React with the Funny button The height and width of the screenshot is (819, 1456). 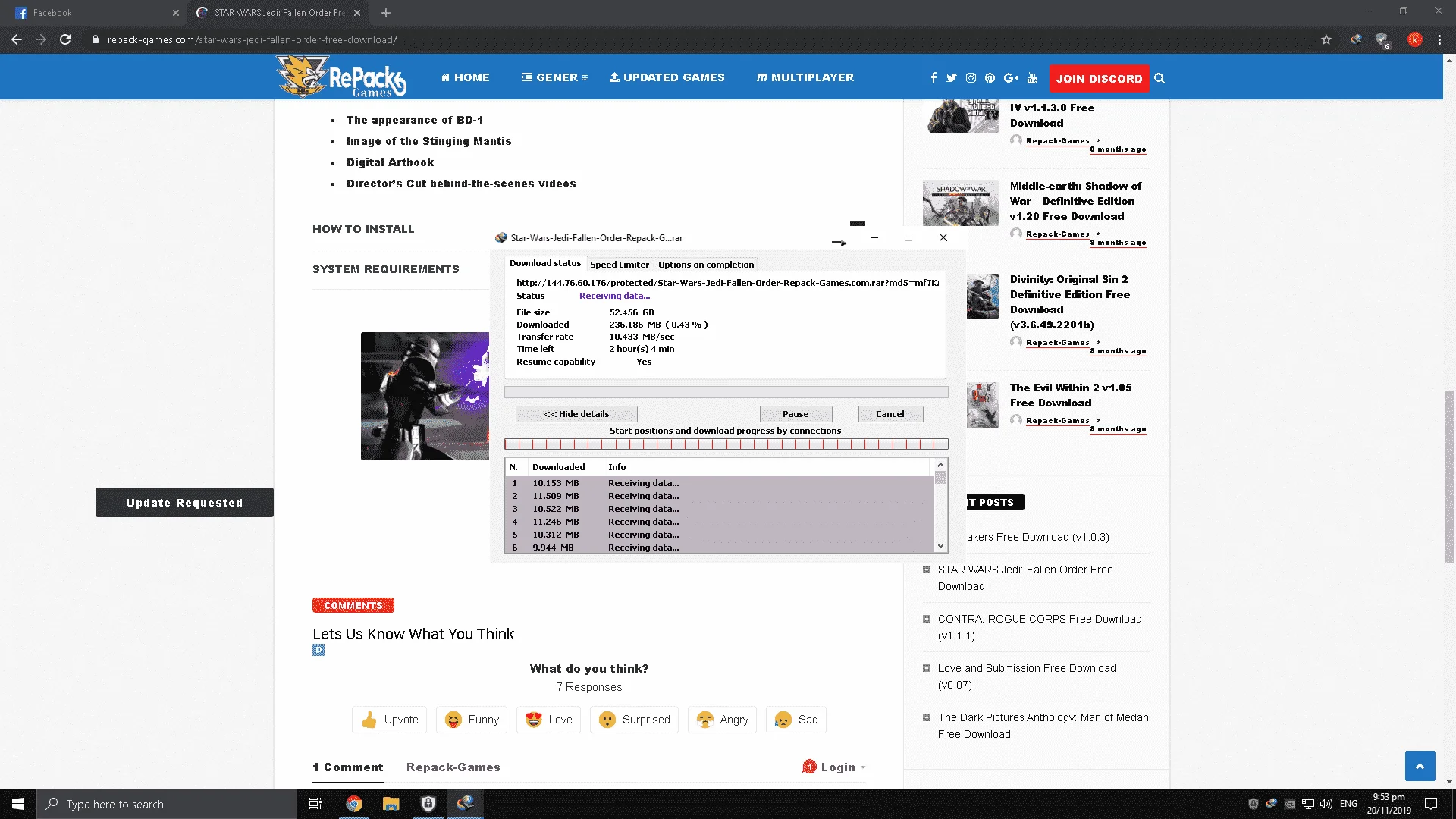click(x=472, y=720)
